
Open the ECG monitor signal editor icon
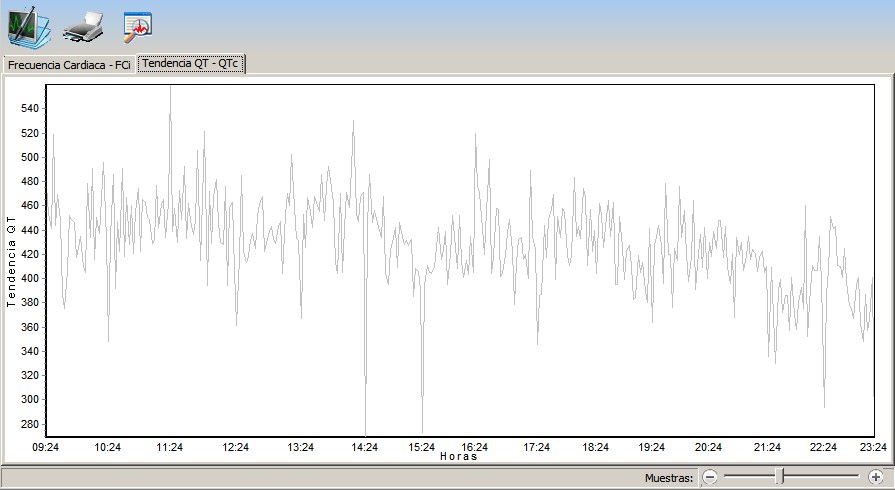[28, 25]
